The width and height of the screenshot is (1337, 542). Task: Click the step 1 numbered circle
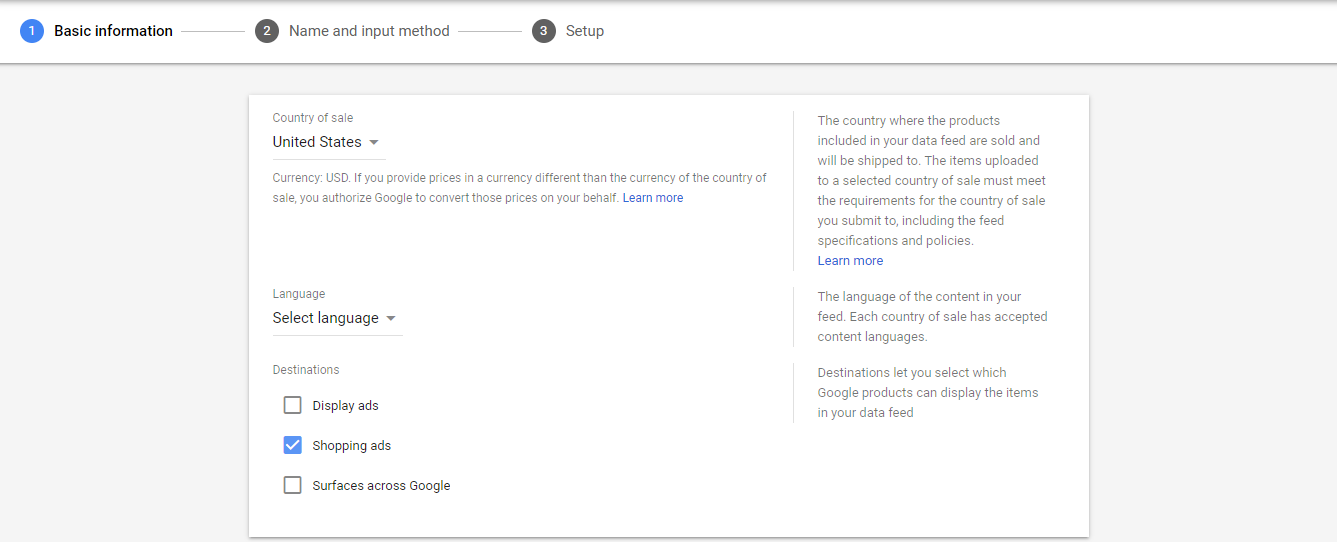(32, 31)
